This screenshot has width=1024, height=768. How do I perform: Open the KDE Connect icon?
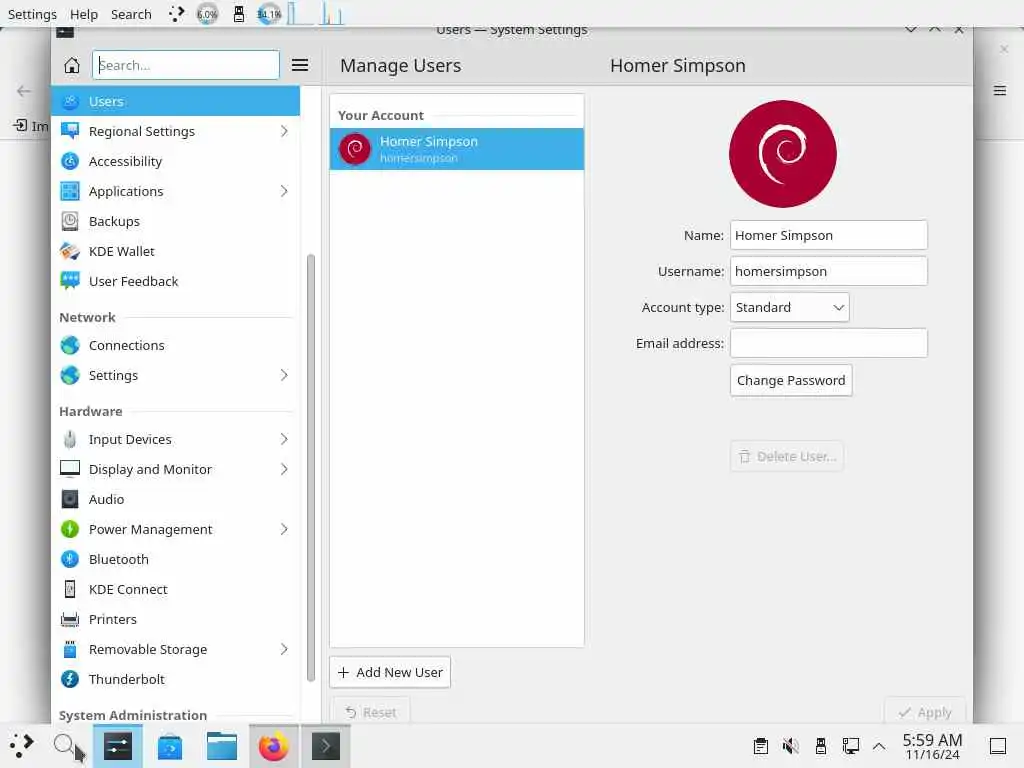click(70, 590)
